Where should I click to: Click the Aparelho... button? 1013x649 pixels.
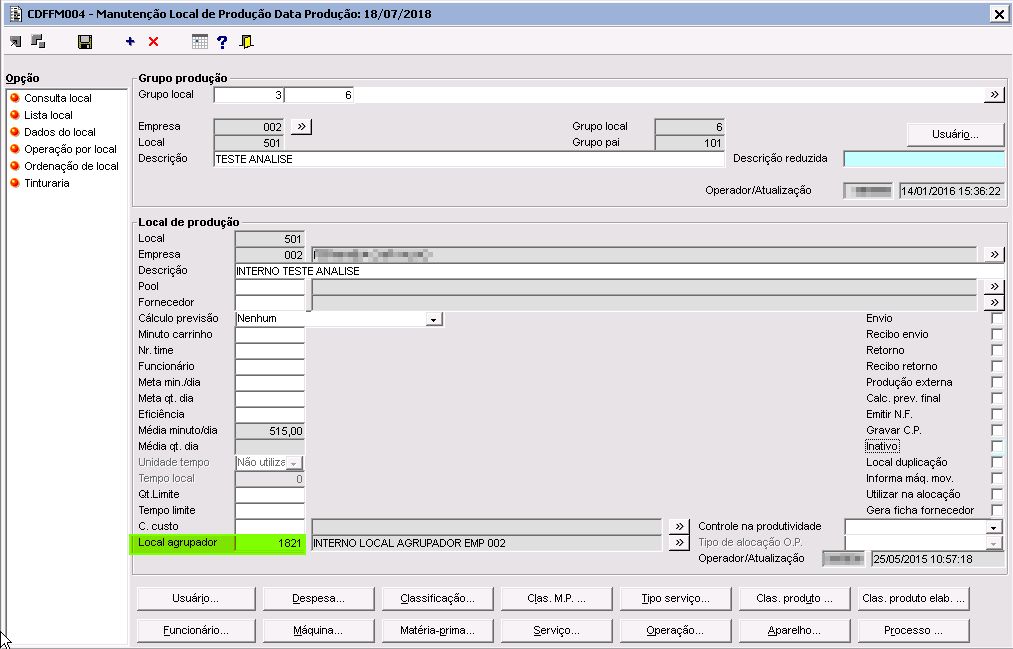click(x=794, y=630)
